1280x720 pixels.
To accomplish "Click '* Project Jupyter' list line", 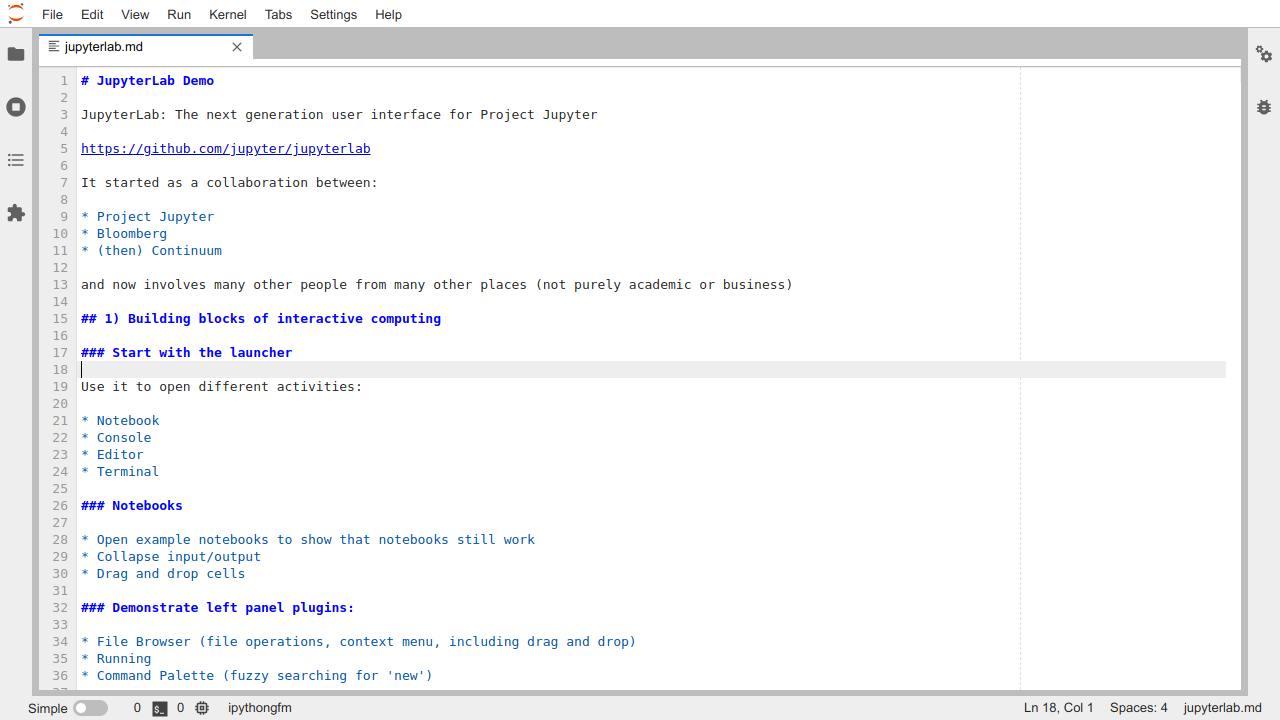I will pyautogui.click(x=147, y=216).
